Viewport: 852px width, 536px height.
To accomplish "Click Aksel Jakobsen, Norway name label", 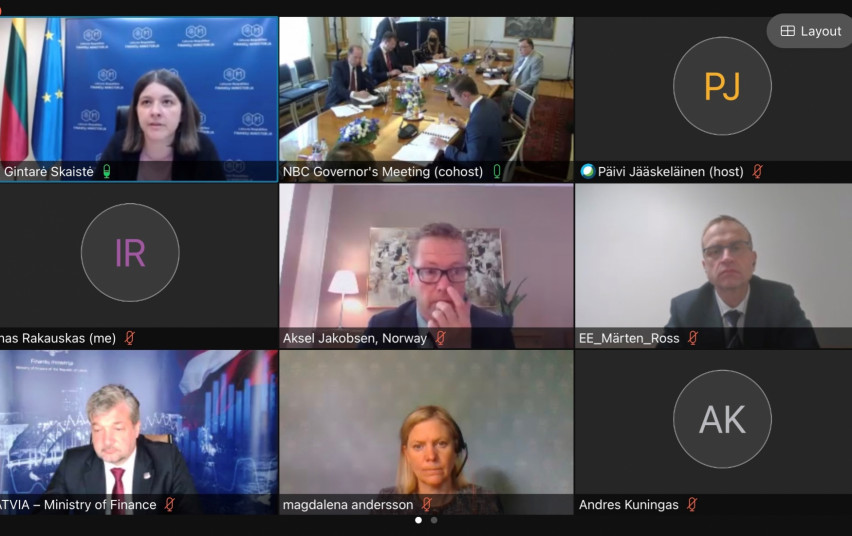I will 355,338.
